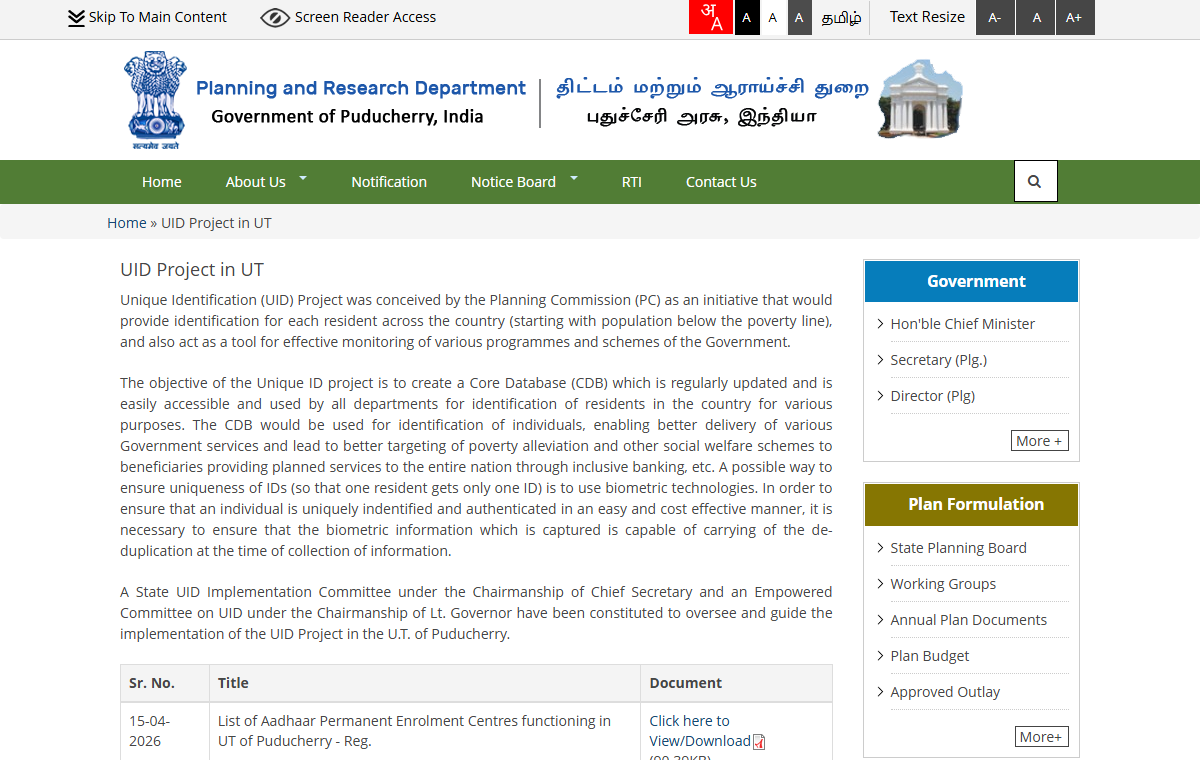Select the white standard theme swatch
The height and width of the screenshot is (760, 1200).
773,17
